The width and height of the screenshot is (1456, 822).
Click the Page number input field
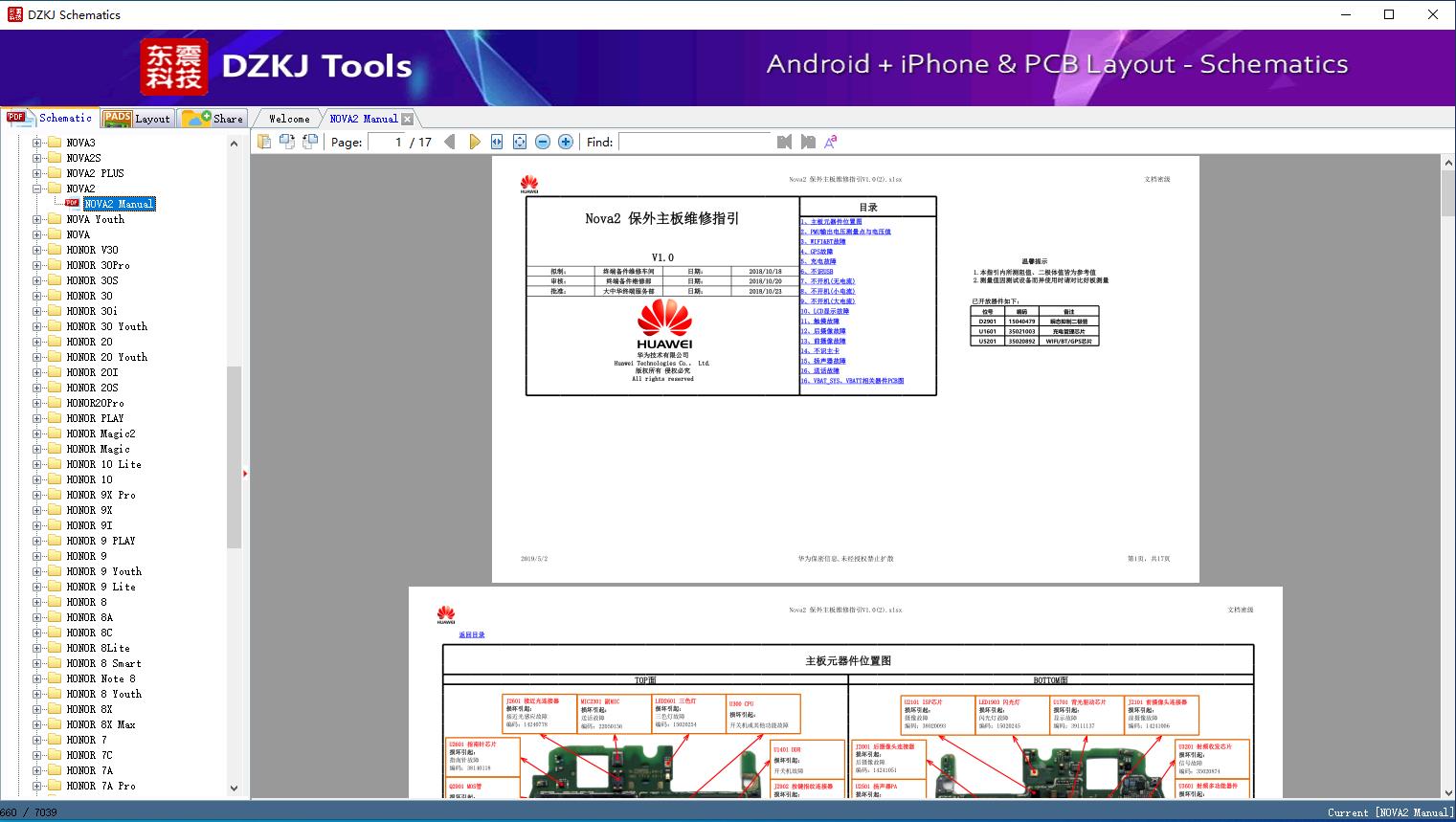385,142
